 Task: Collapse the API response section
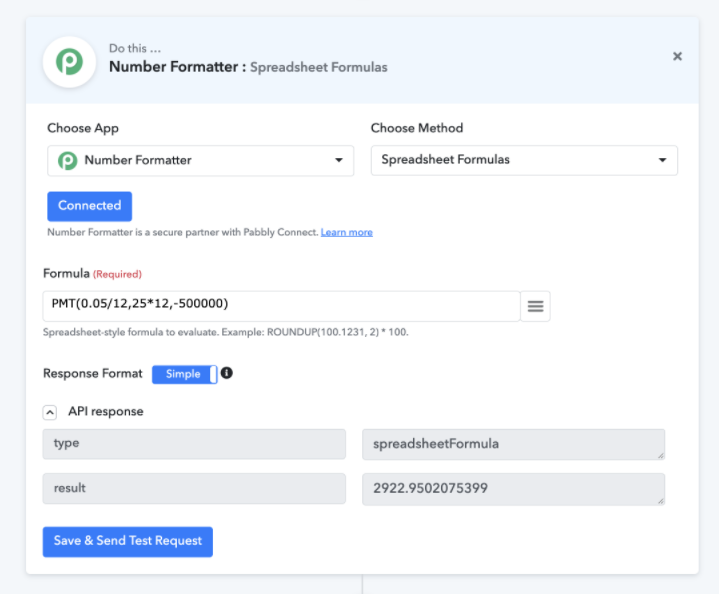pyautogui.click(x=50, y=412)
